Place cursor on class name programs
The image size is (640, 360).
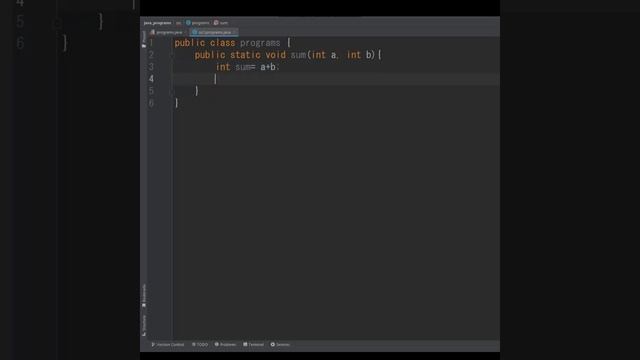(x=260, y=43)
